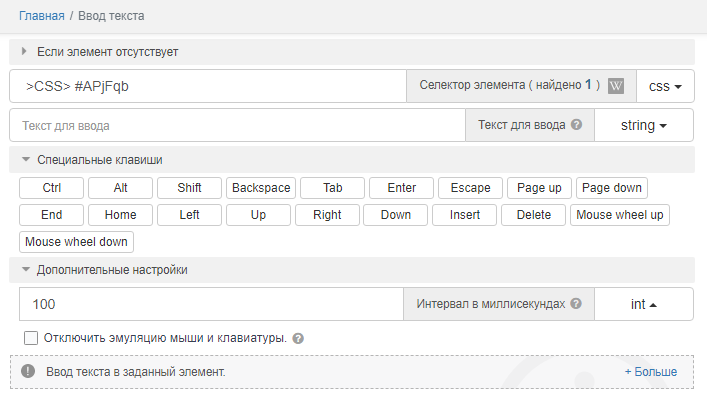The image size is (707, 396).
Task: Insert the Page down key
Action: pos(612,188)
